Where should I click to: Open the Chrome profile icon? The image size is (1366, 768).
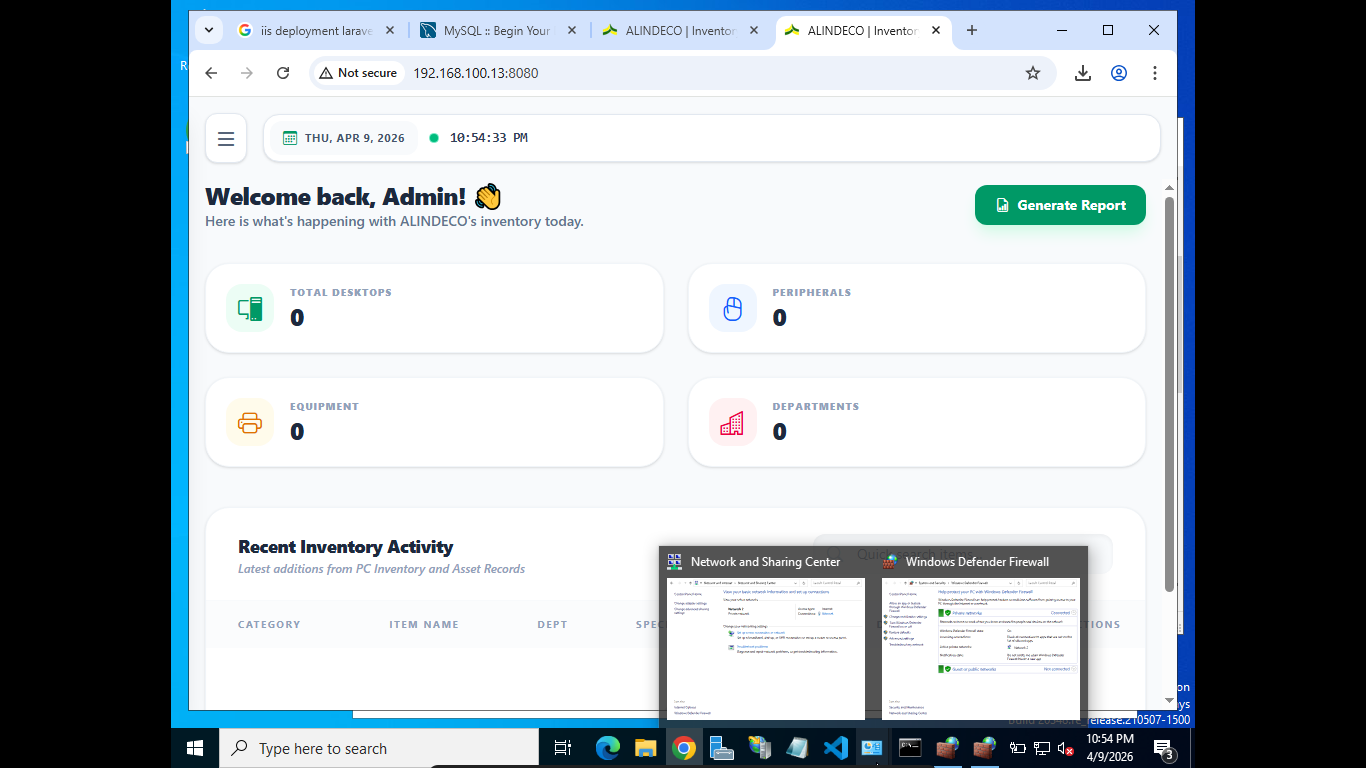(x=1119, y=73)
